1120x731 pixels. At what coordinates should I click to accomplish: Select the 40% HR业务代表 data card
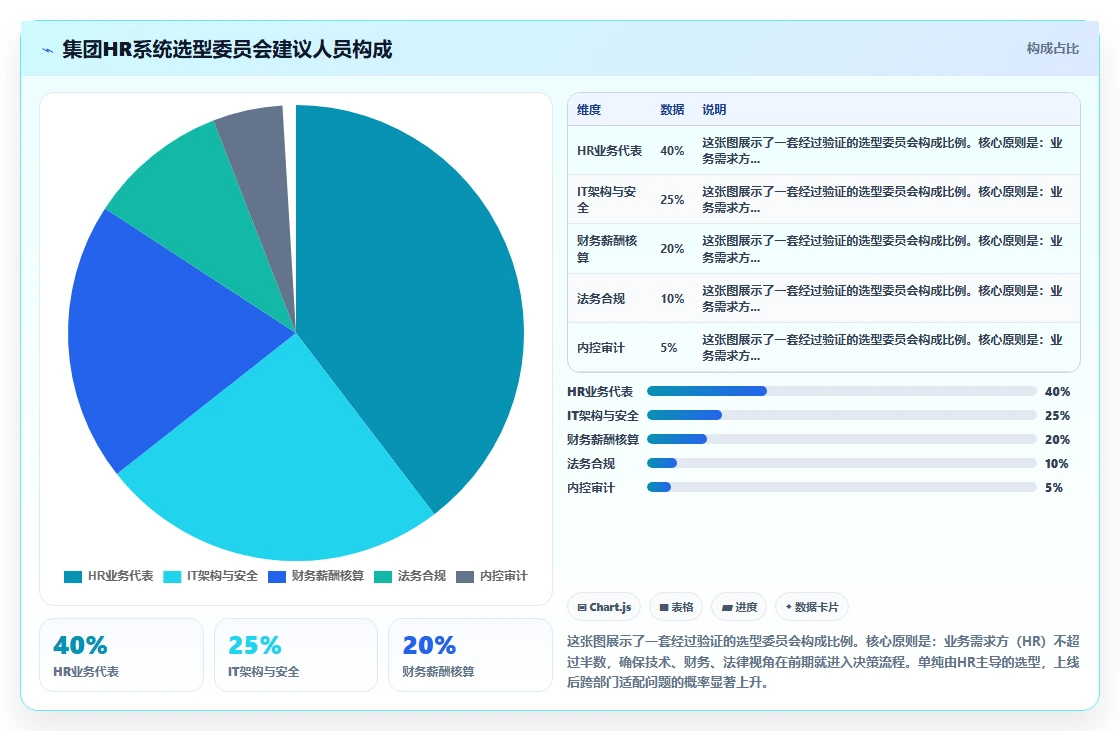coord(121,655)
